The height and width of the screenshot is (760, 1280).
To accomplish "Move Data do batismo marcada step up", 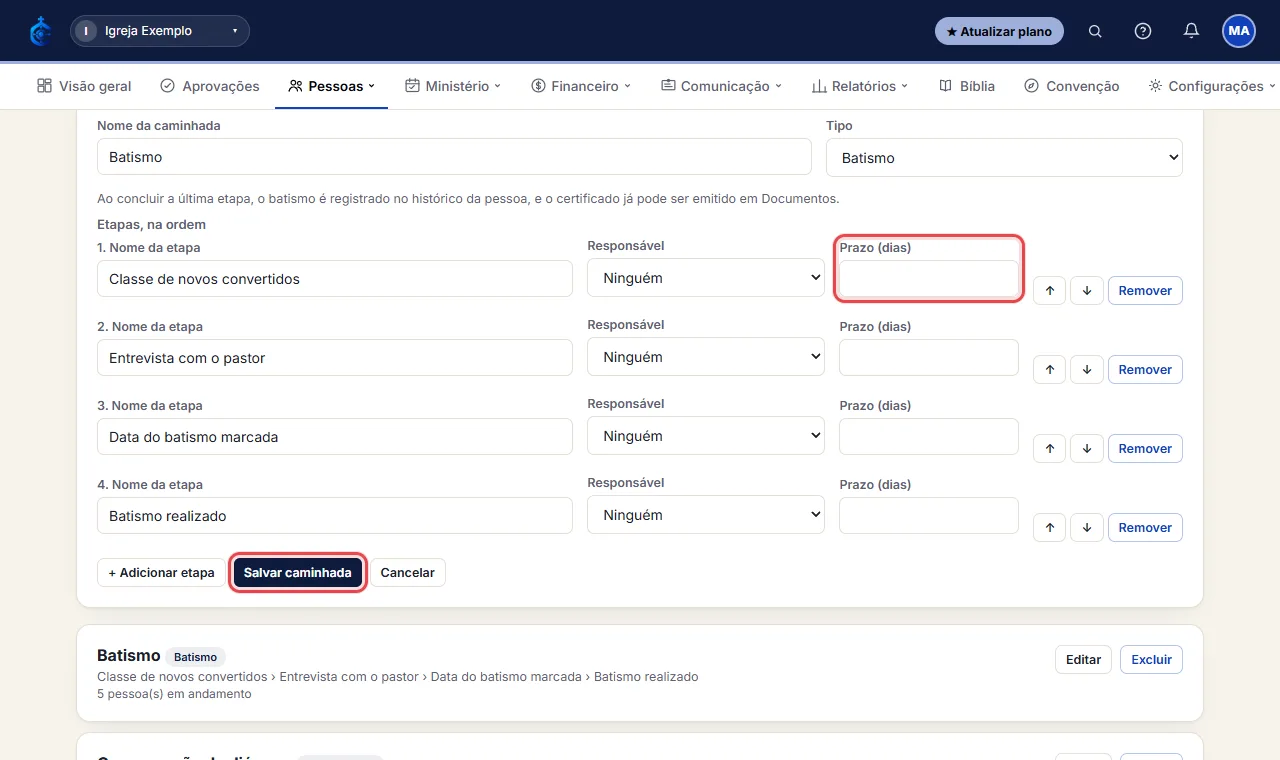I will pos(1049,449).
